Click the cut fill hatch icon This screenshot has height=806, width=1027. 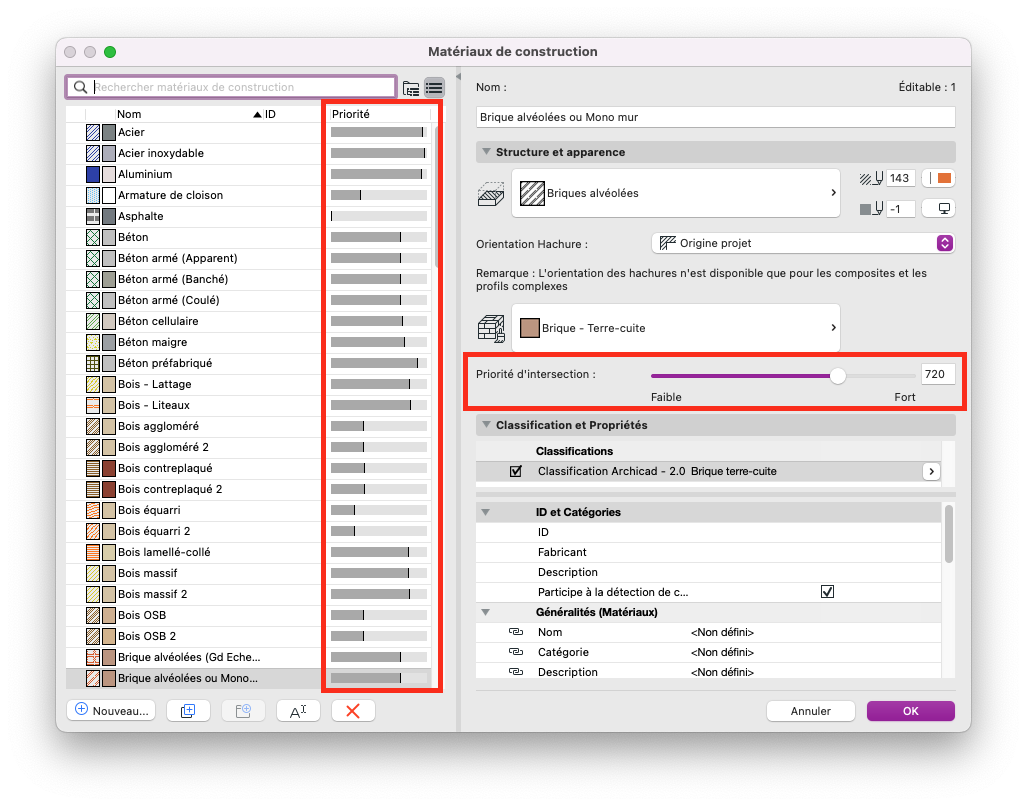[491, 194]
